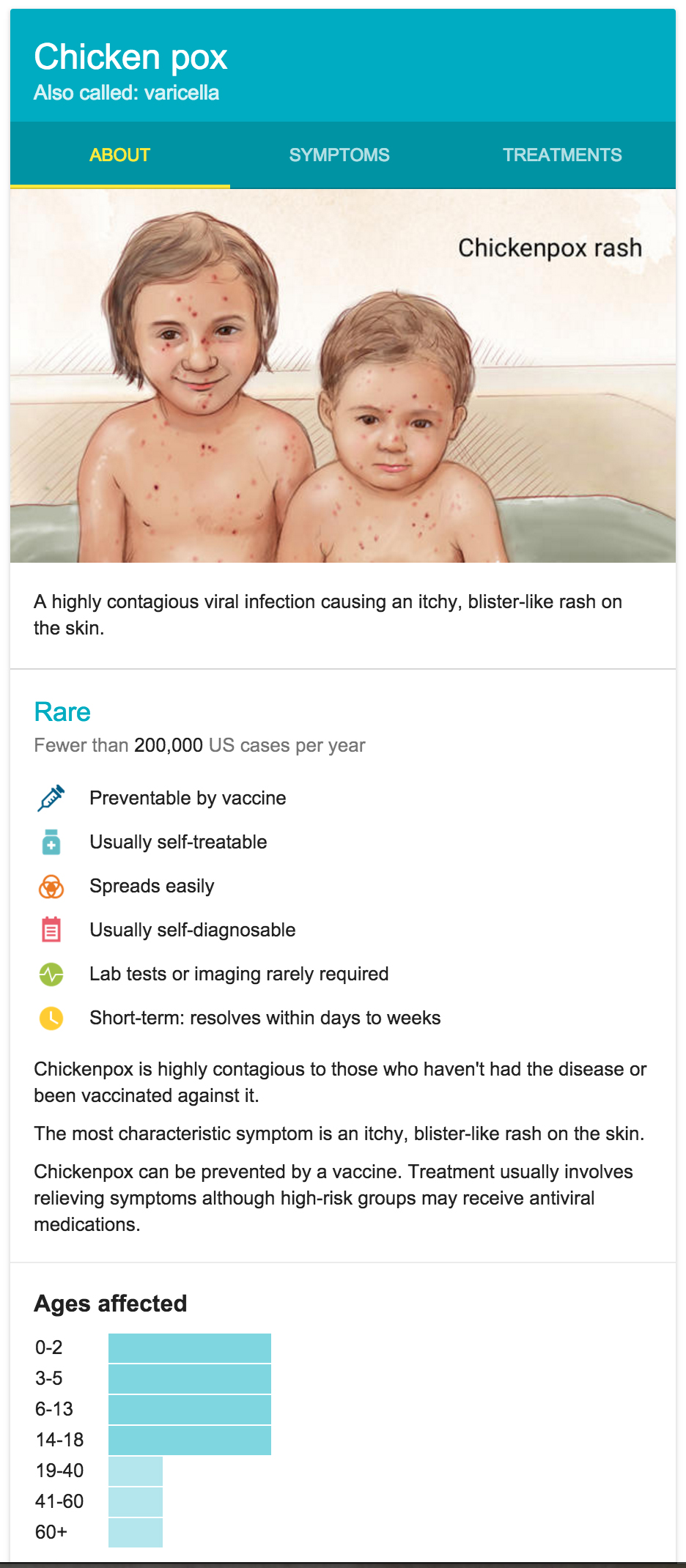Image resolution: width=686 pixels, height=1568 pixels.
Task: Click the Chickenpox rash illustration
Action: 343,376
